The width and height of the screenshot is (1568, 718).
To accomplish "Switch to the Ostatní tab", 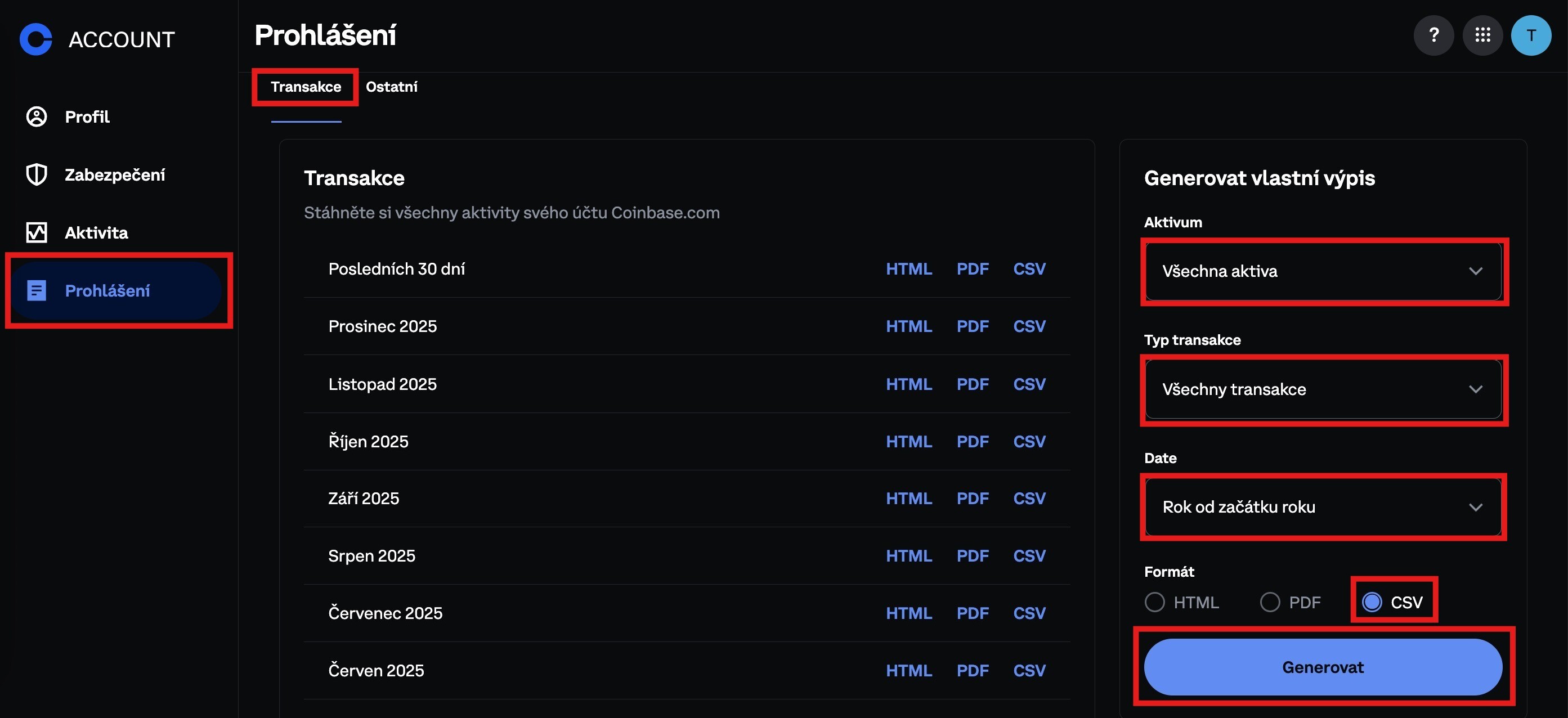I will [x=391, y=87].
